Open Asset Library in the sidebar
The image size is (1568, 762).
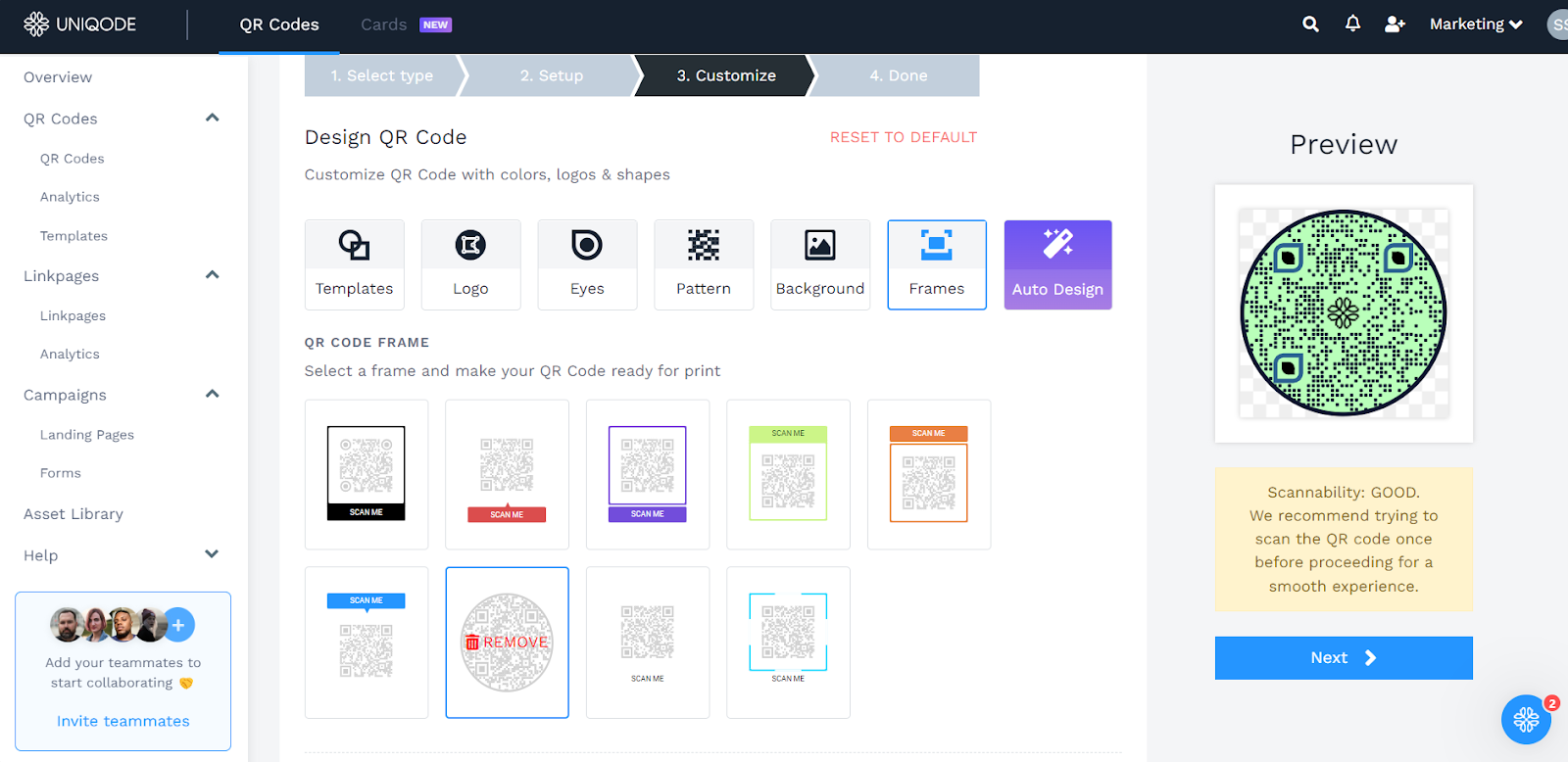coord(73,514)
